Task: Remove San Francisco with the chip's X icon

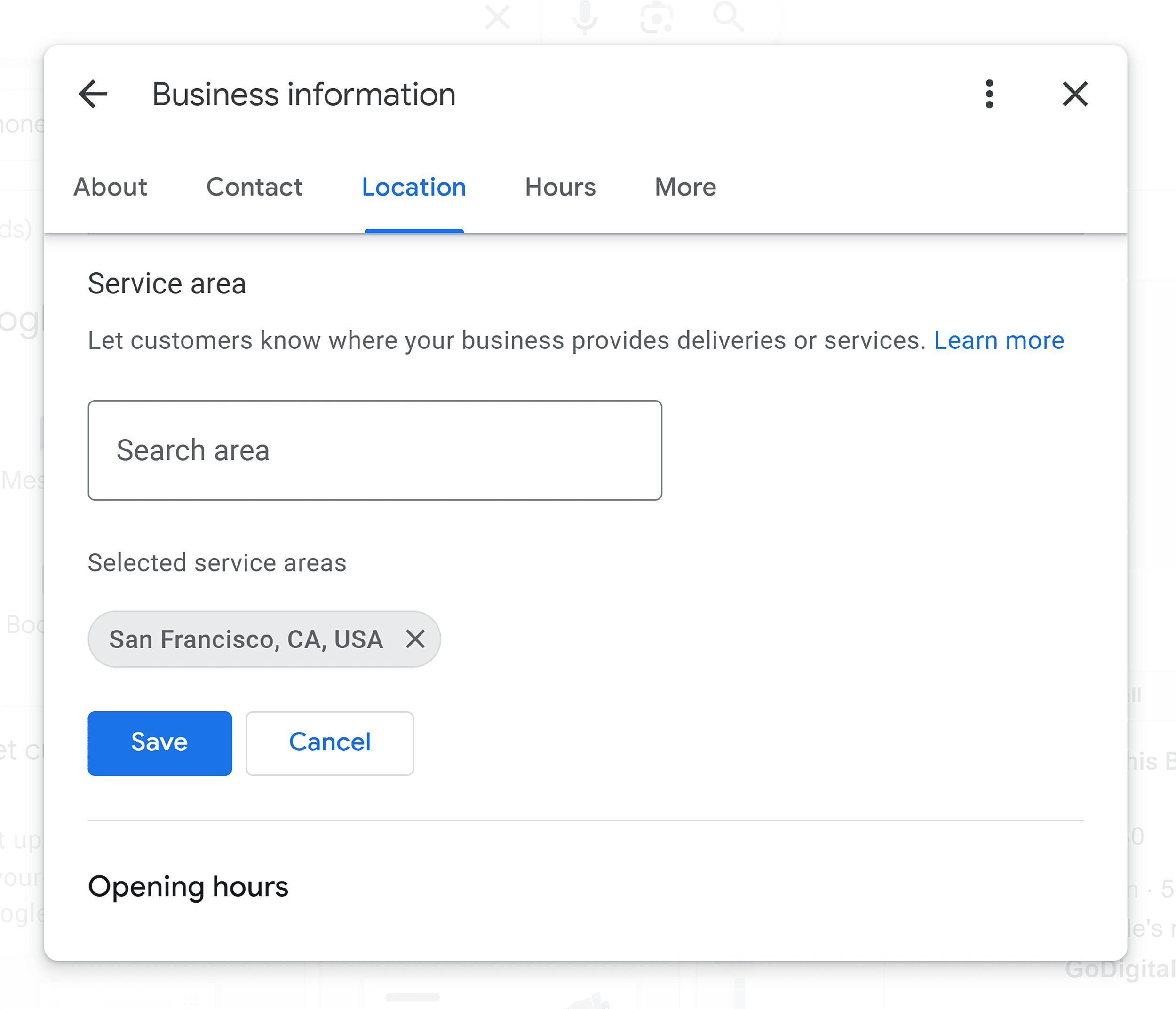Action: click(x=416, y=639)
